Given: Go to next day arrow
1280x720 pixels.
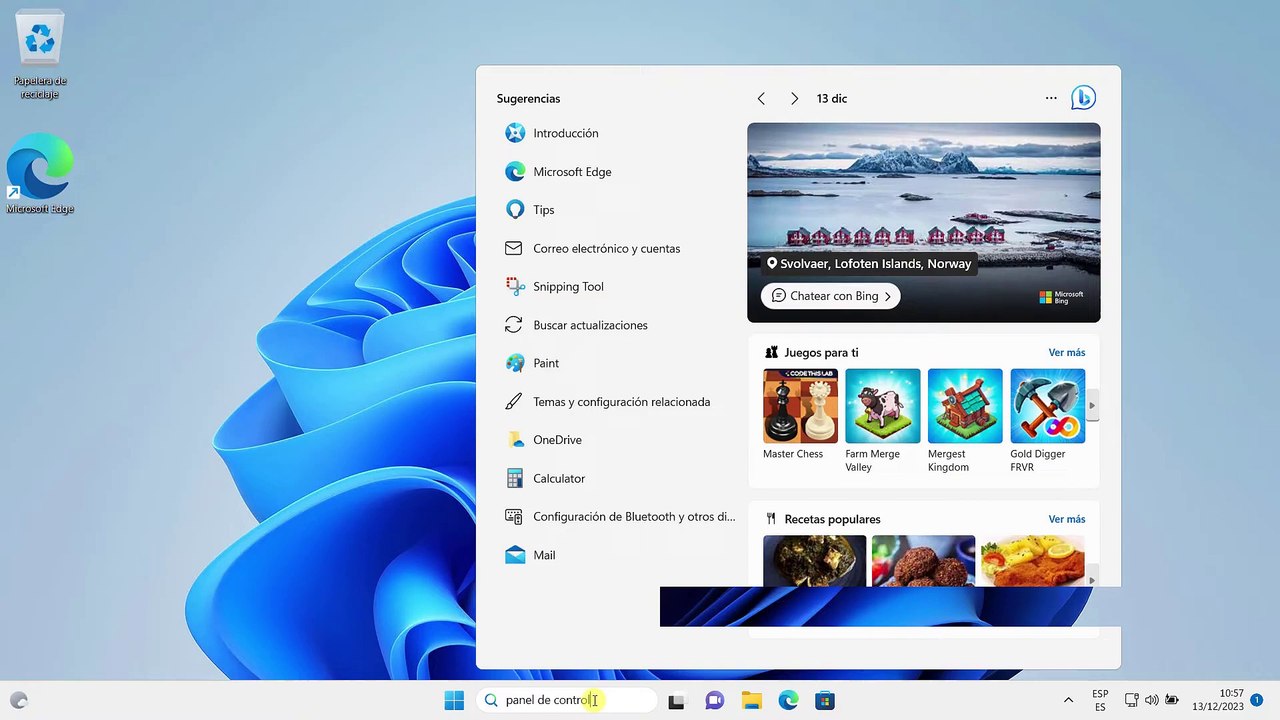Looking at the screenshot, I should coord(794,98).
